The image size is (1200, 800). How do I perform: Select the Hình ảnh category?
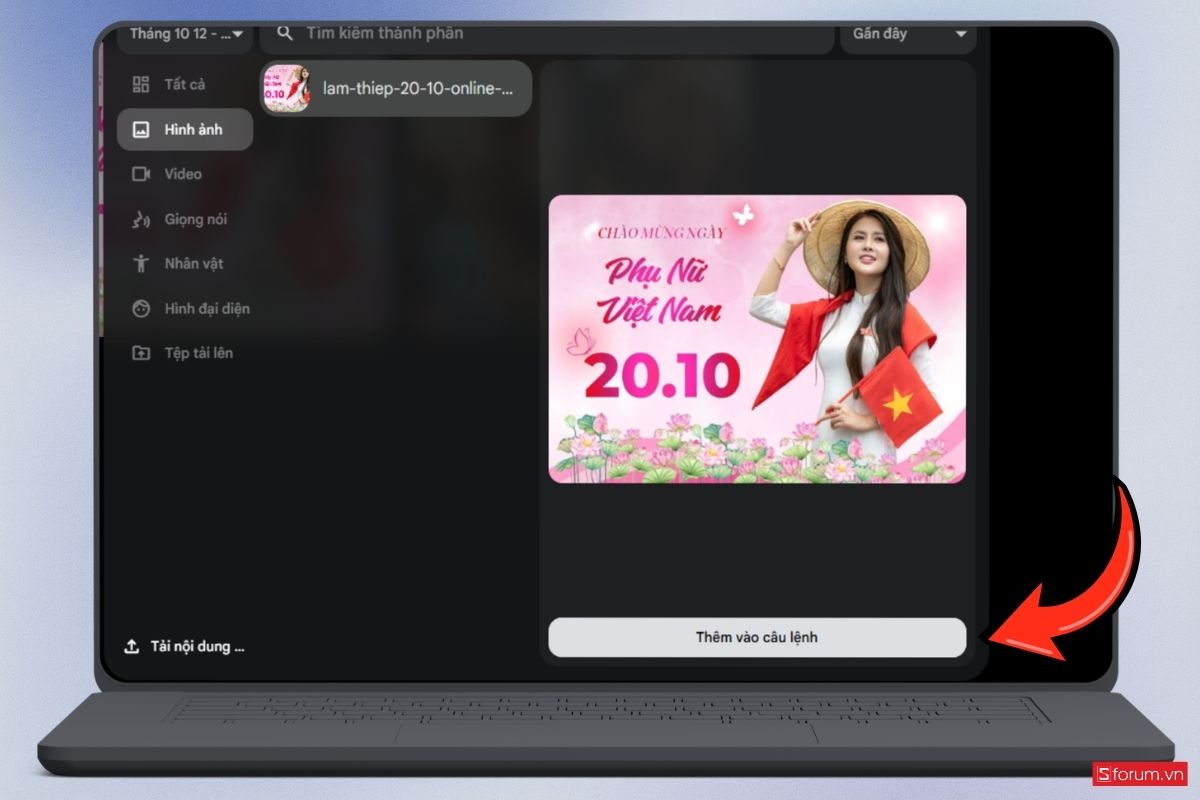(x=184, y=130)
